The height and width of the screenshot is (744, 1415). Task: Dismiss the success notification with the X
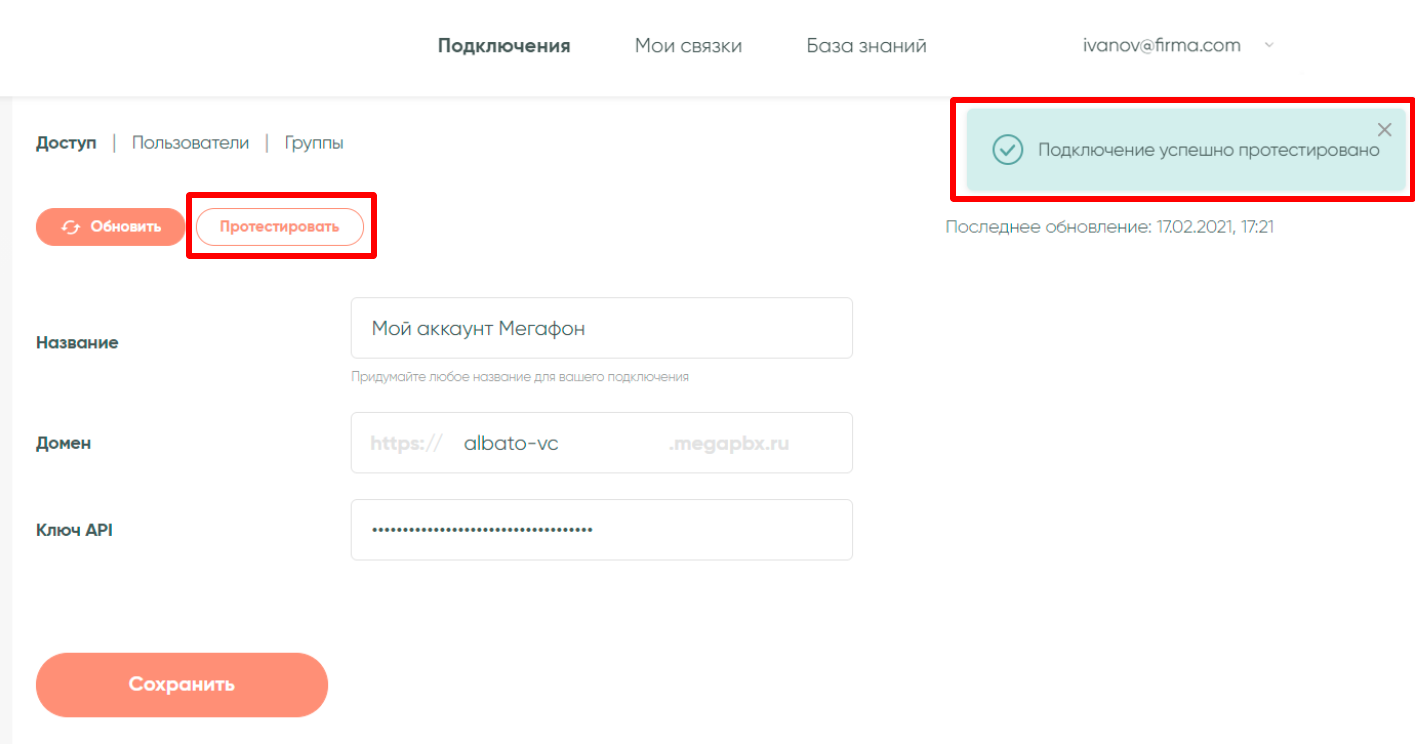1384,129
